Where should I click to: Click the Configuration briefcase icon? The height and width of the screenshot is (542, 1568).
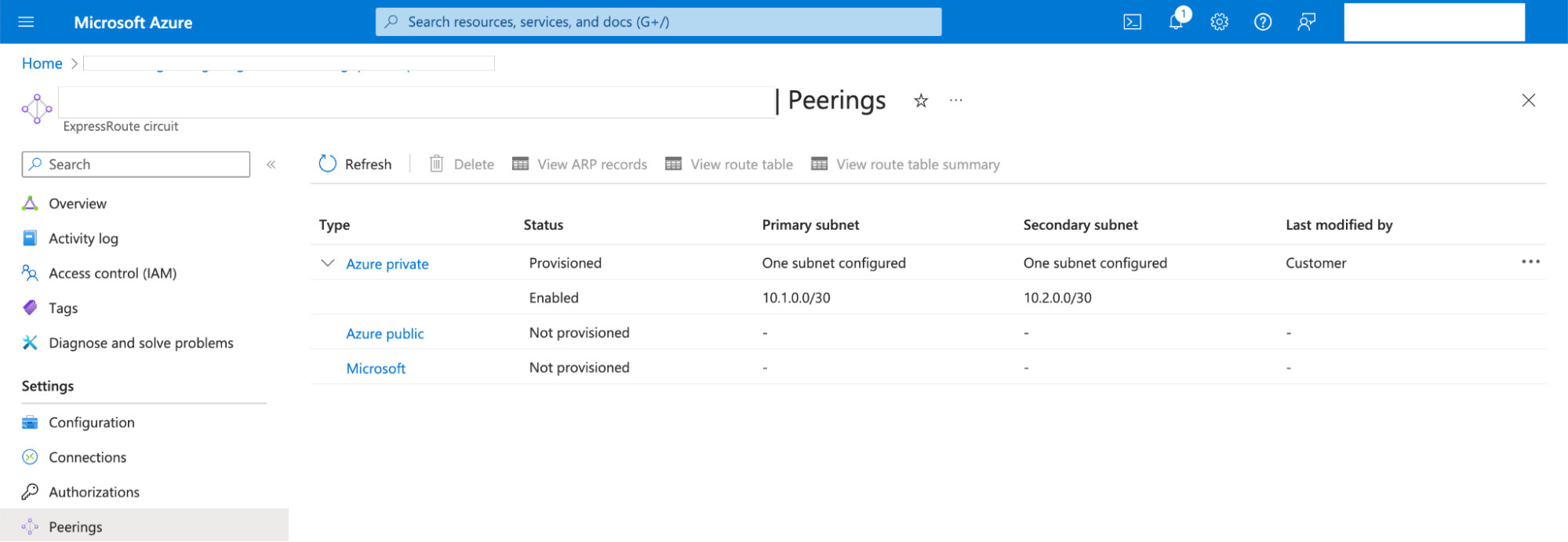[x=30, y=423]
